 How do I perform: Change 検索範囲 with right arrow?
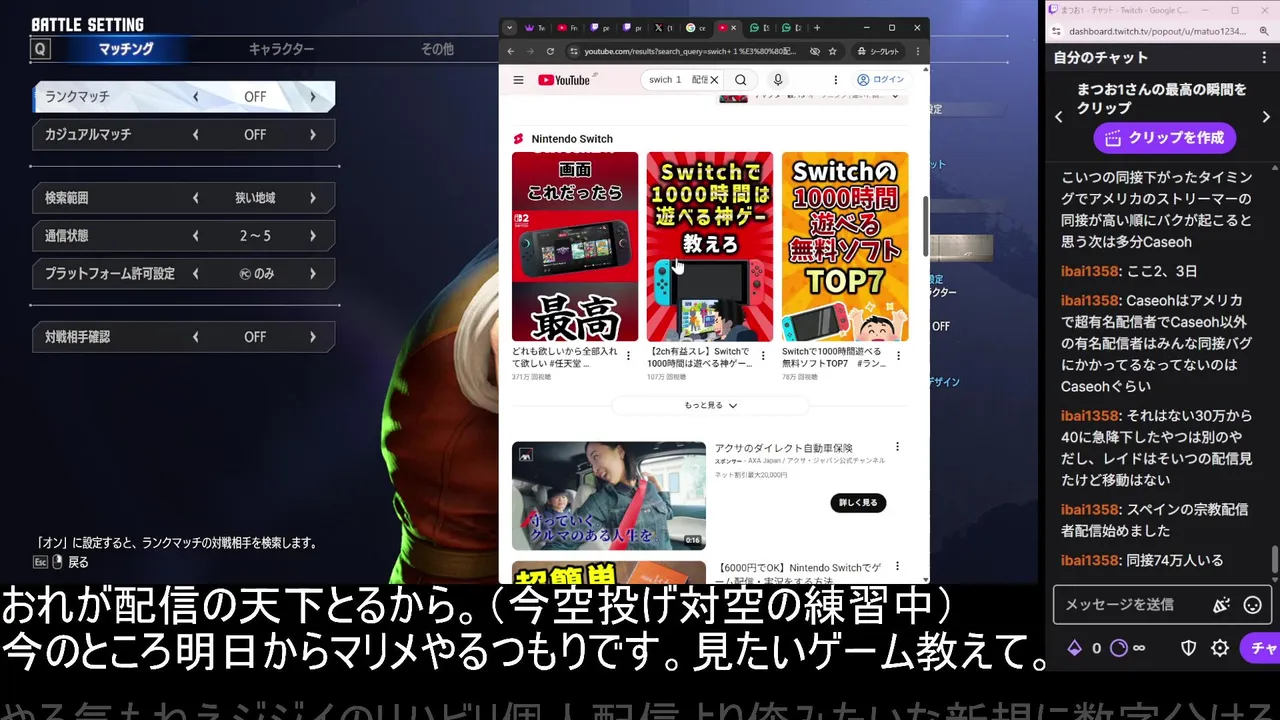(x=313, y=198)
